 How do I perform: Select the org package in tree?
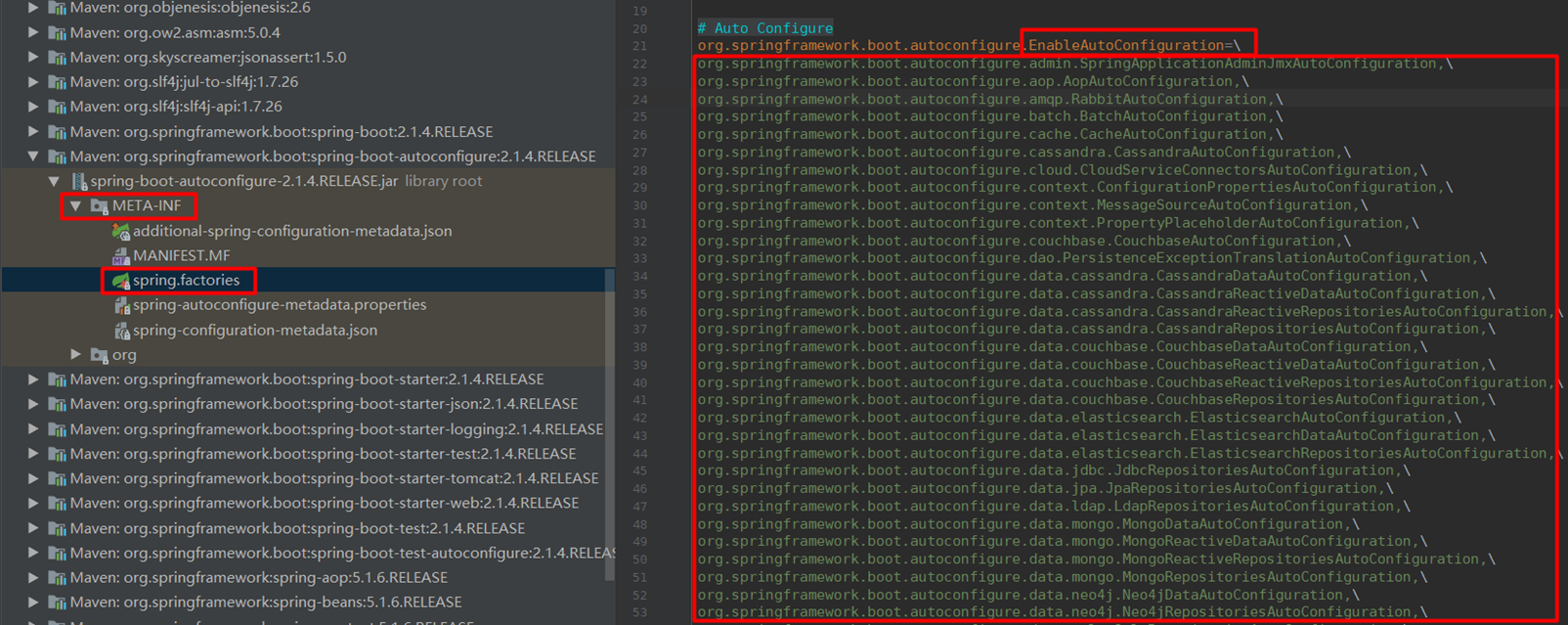pos(124,355)
